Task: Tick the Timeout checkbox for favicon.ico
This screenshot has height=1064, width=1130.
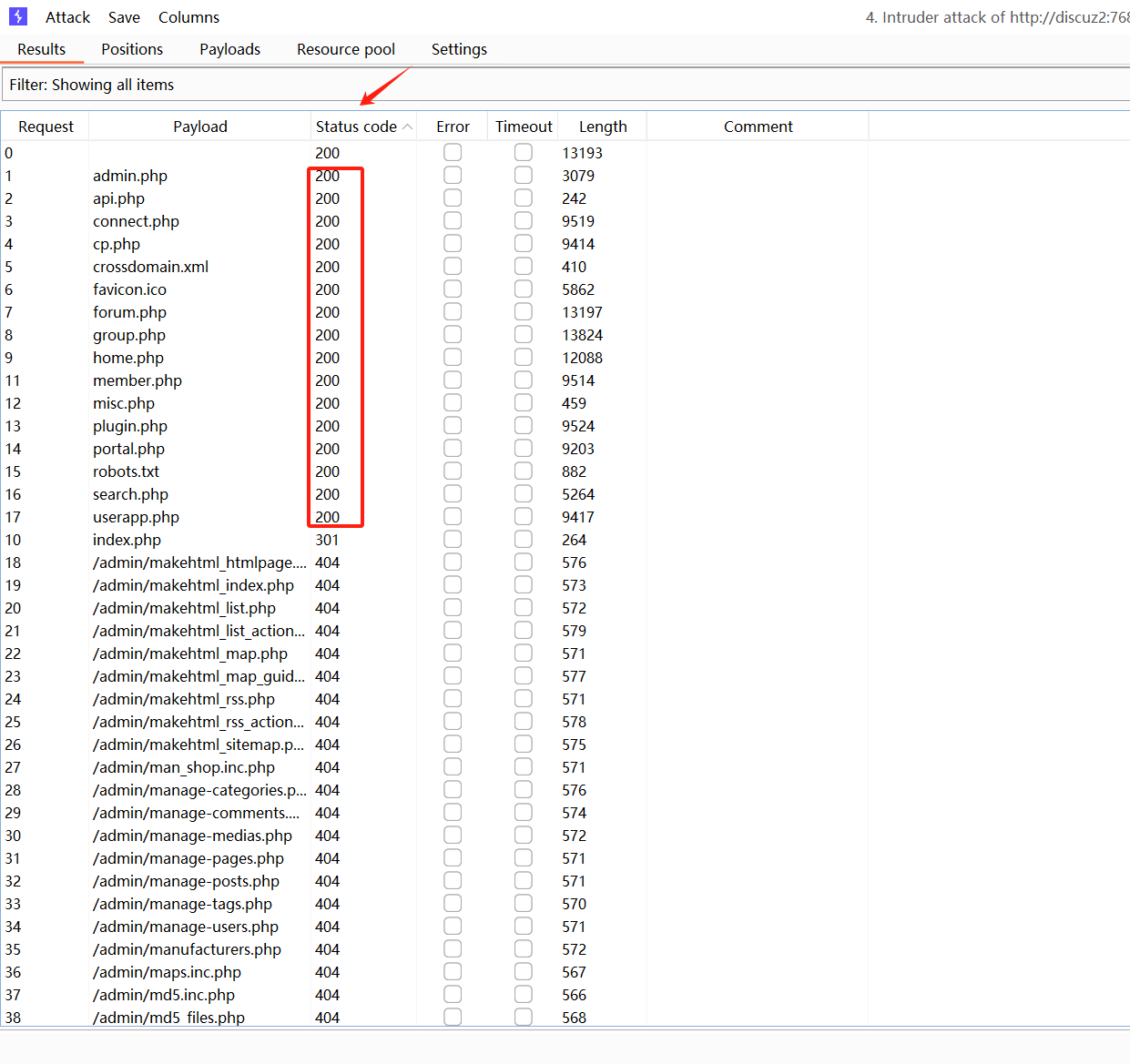Action: [x=524, y=289]
